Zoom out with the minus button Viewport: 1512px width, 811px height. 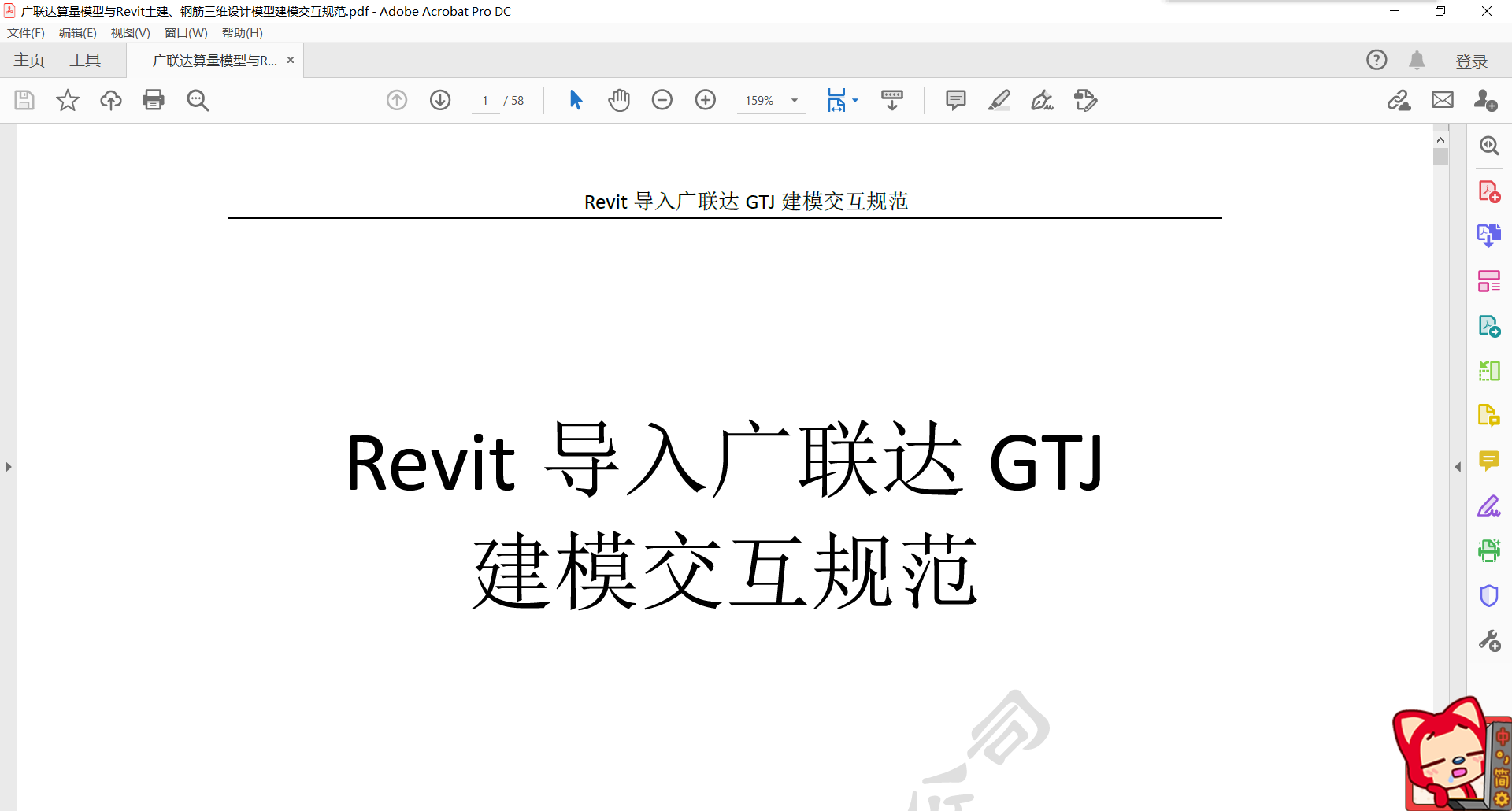pyautogui.click(x=662, y=100)
